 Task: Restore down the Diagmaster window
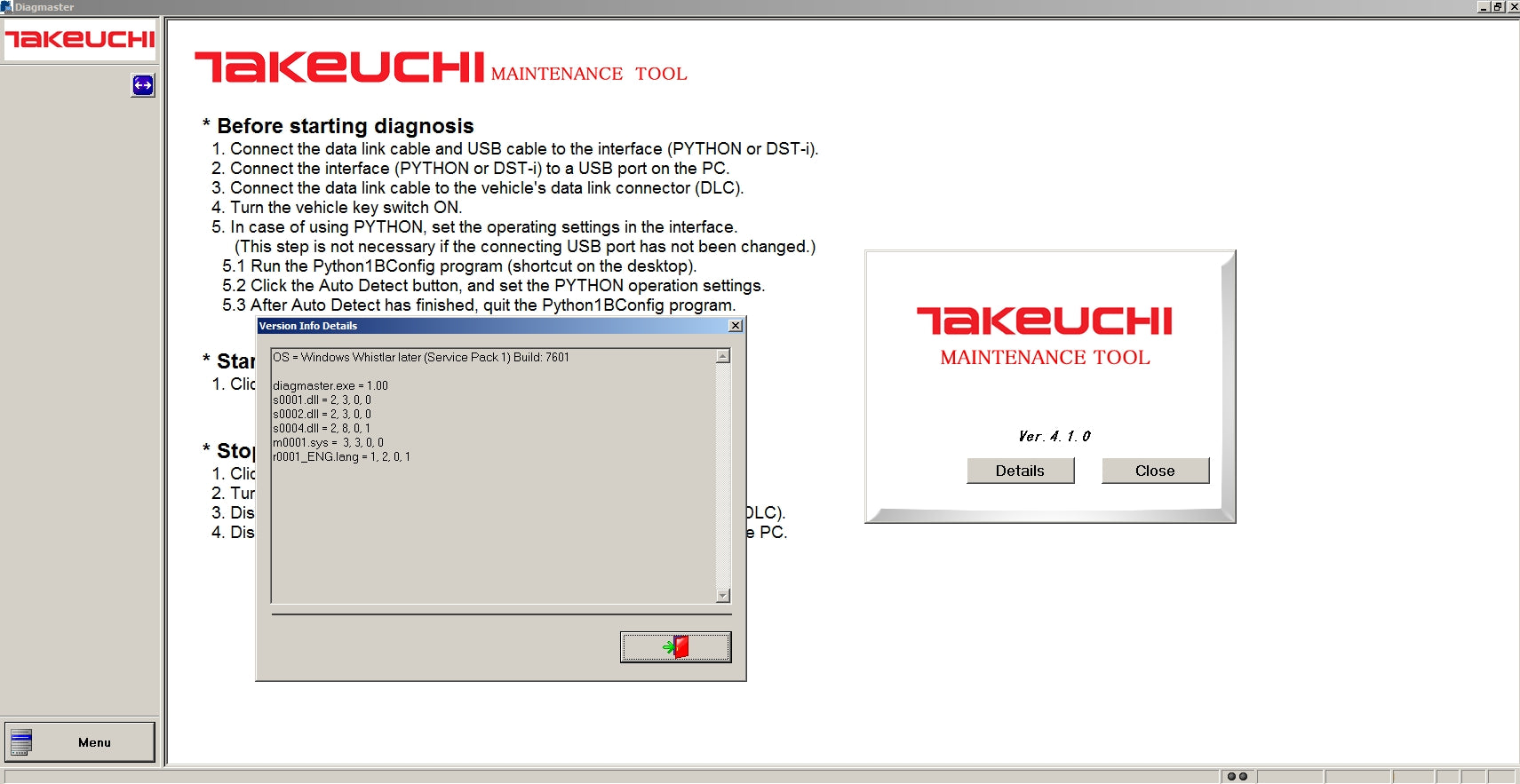point(1498,7)
